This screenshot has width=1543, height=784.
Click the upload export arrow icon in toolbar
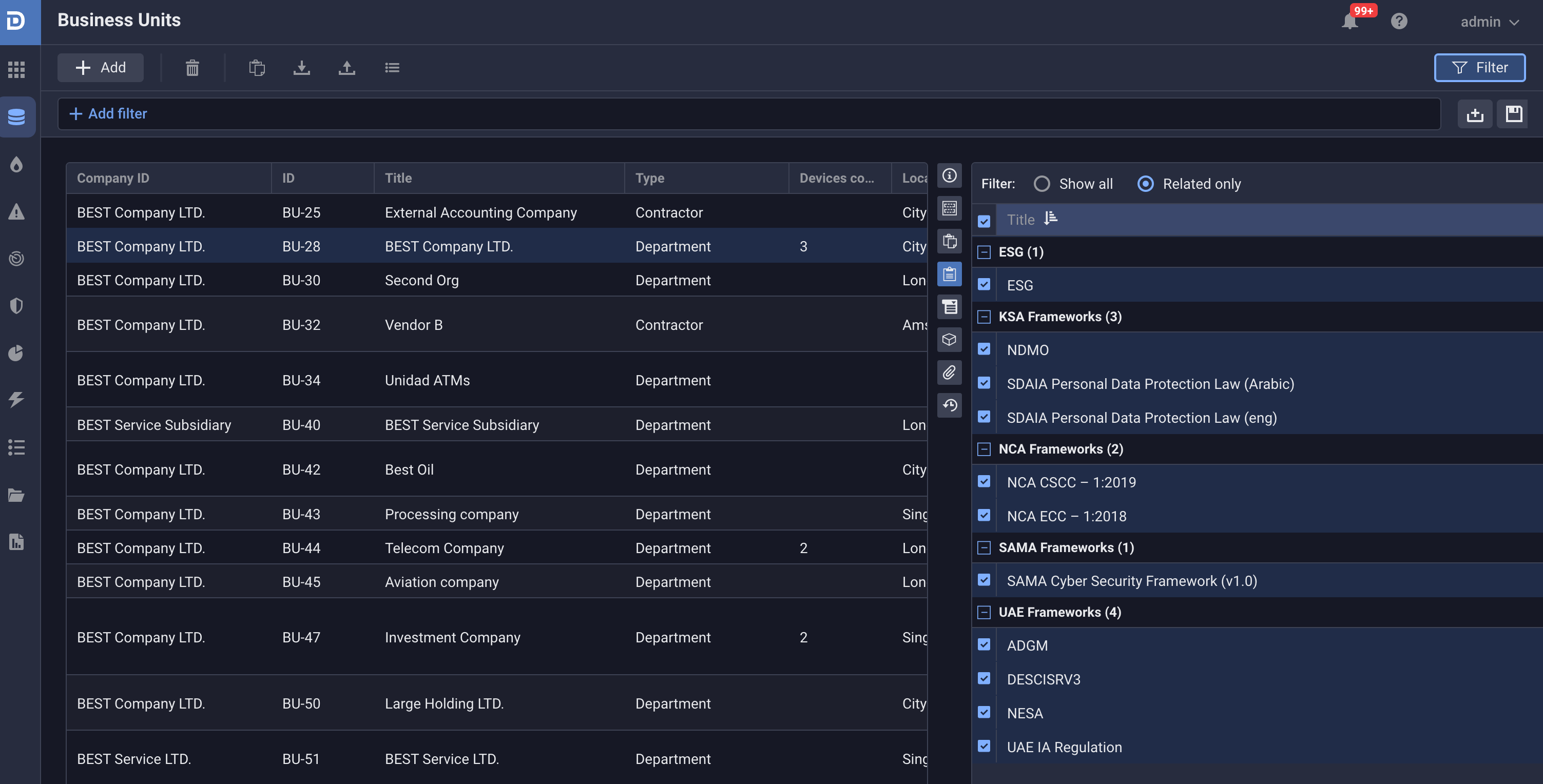click(346, 68)
